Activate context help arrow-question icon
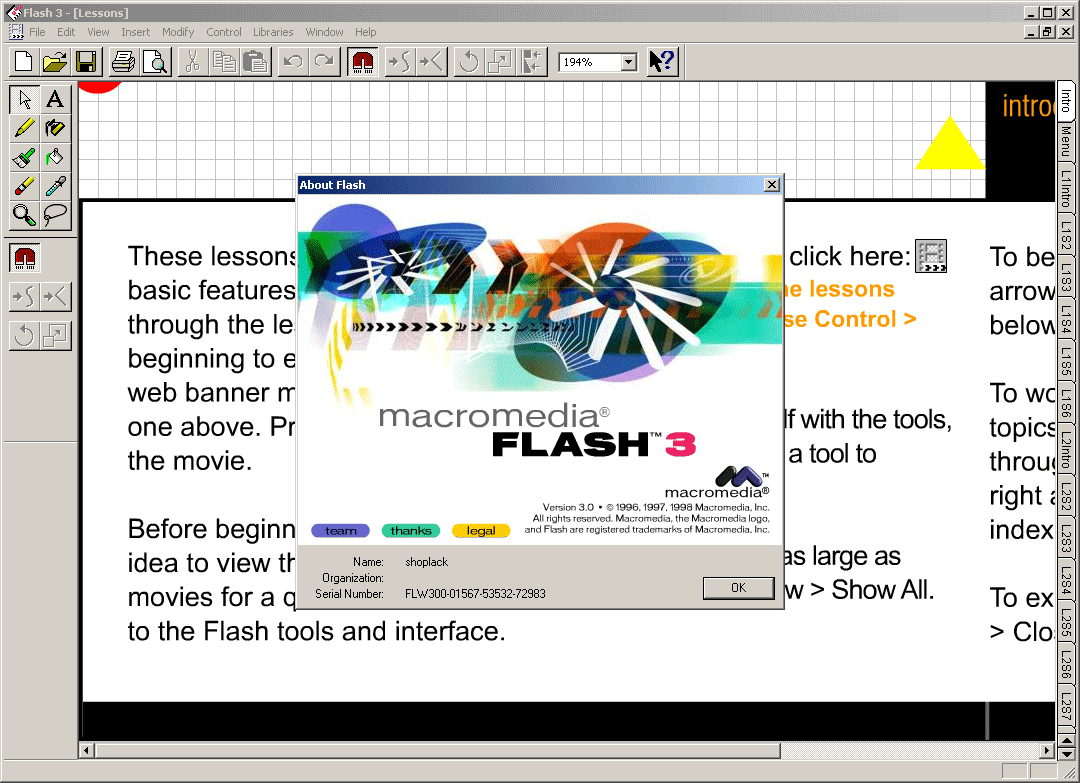Viewport: 1080px width, 783px height. pyautogui.click(x=663, y=62)
